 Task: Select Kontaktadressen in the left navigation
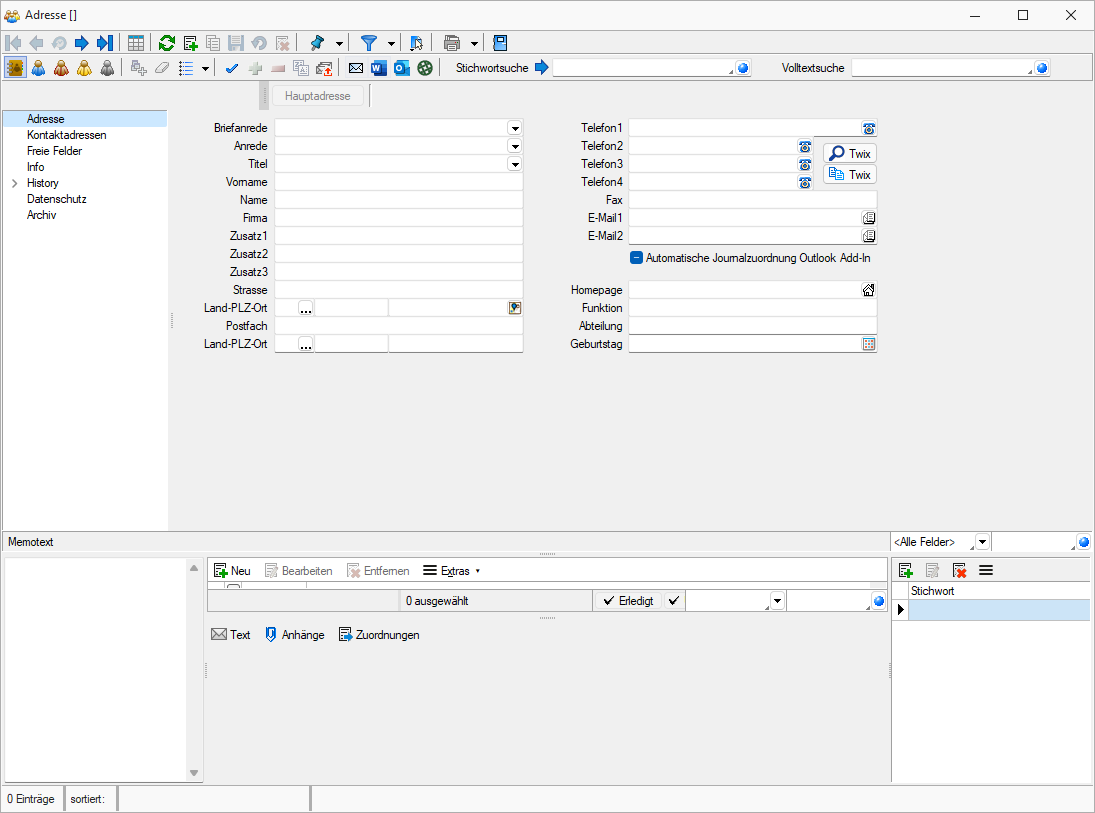coord(66,135)
